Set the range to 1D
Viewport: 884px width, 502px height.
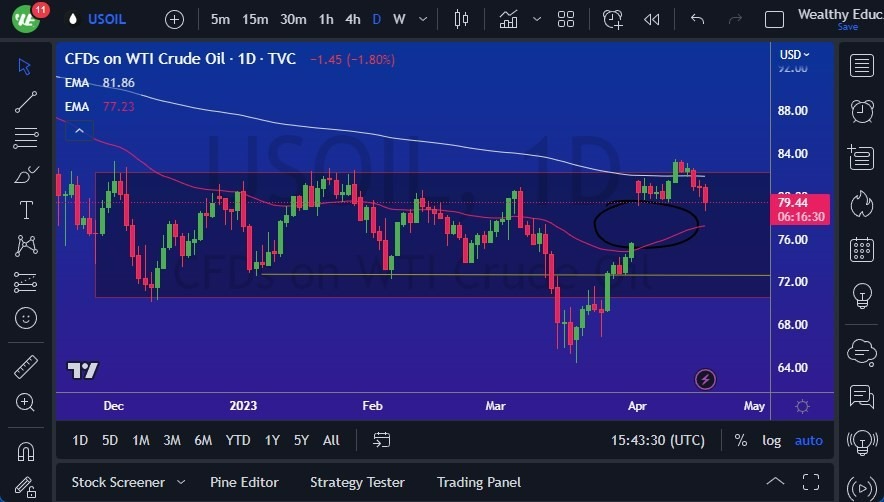pyautogui.click(x=80, y=440)
